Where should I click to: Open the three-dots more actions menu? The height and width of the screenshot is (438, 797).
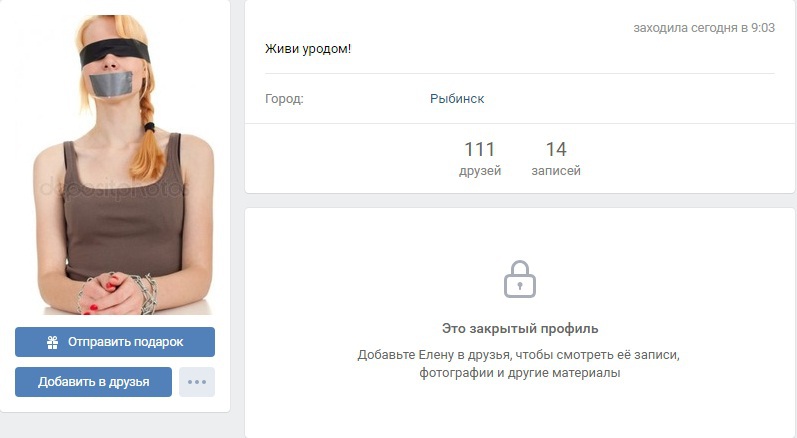point(197,382)
